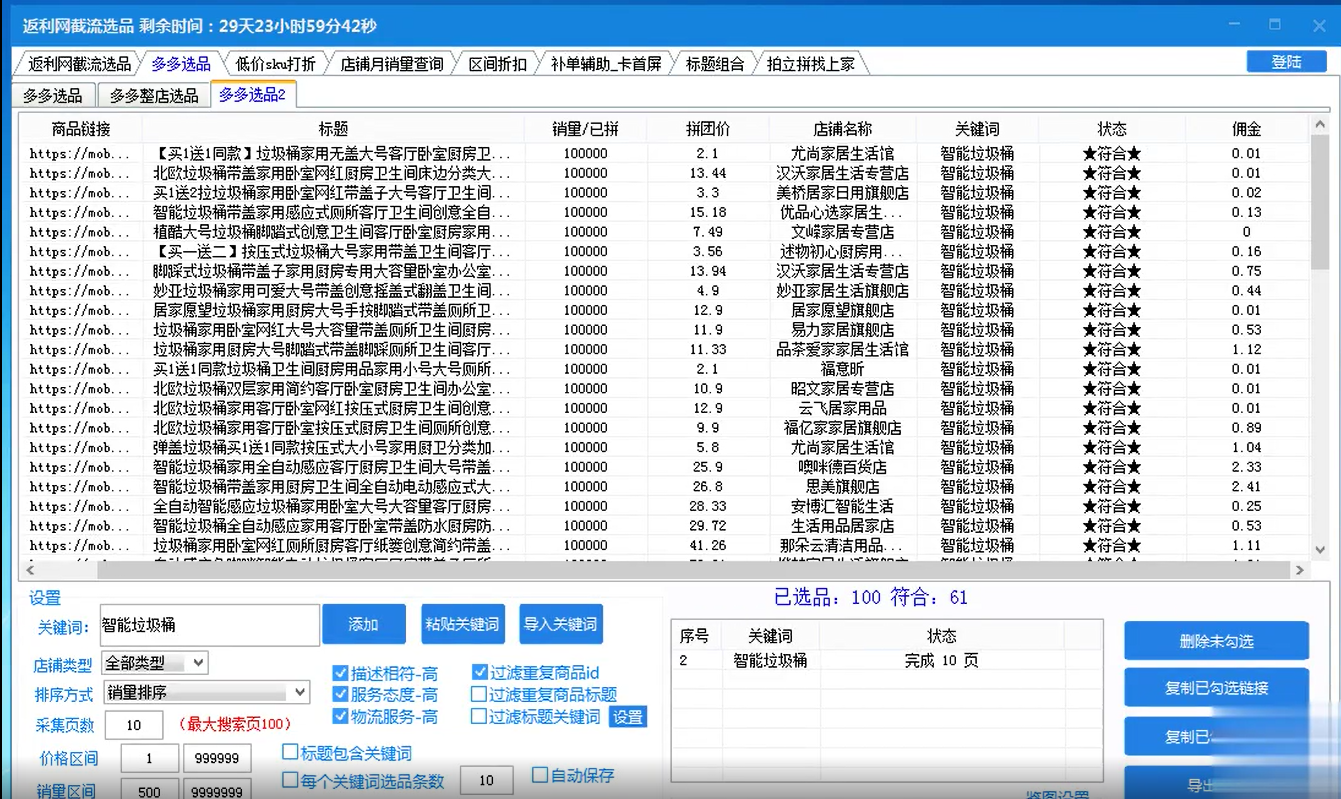The width and height of the screenshot is (1341, 799).
Task: Click the 采集页数 number field
Action: click(x=133, y=725)
